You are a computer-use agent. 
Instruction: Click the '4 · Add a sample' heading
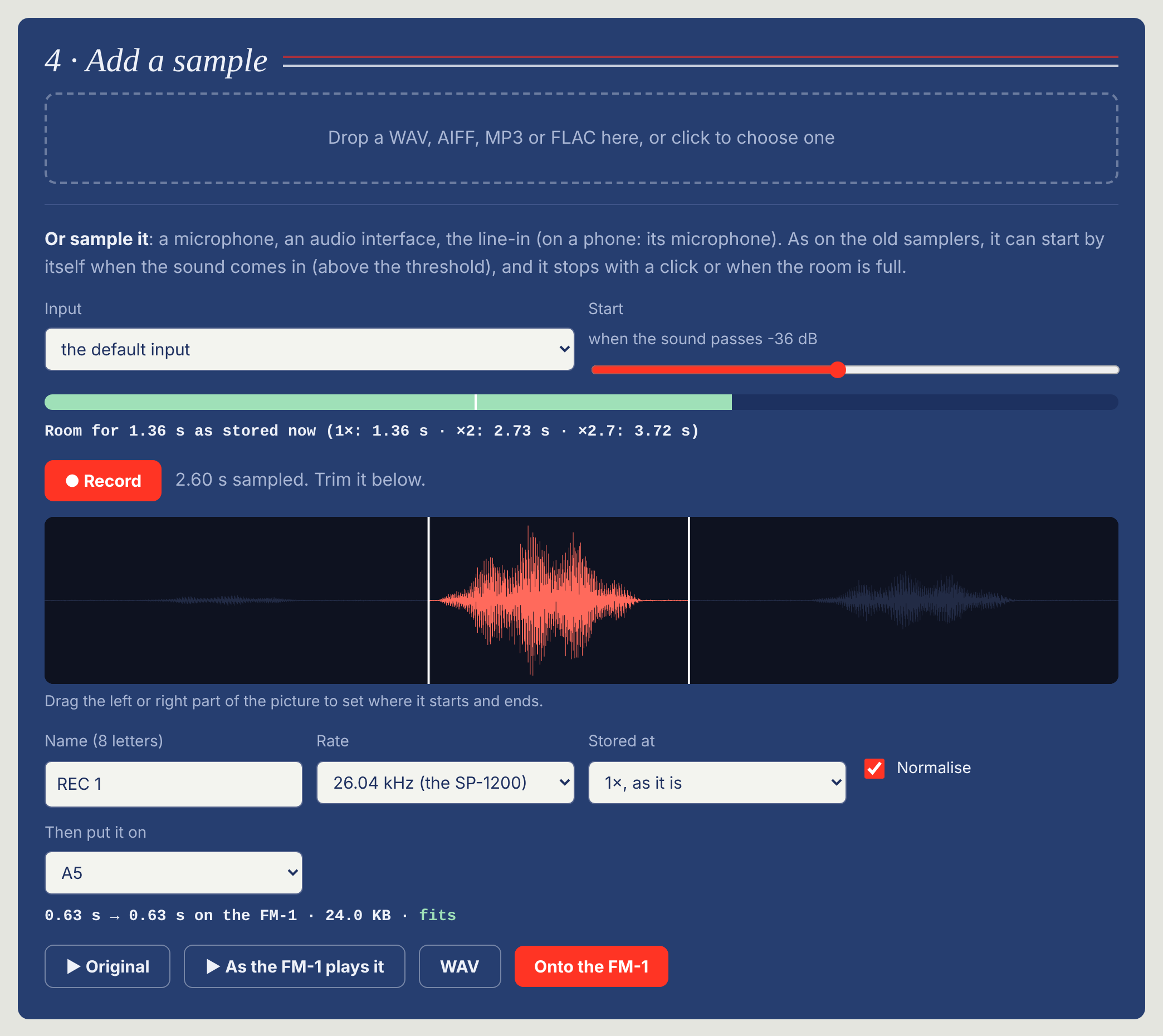156,60
